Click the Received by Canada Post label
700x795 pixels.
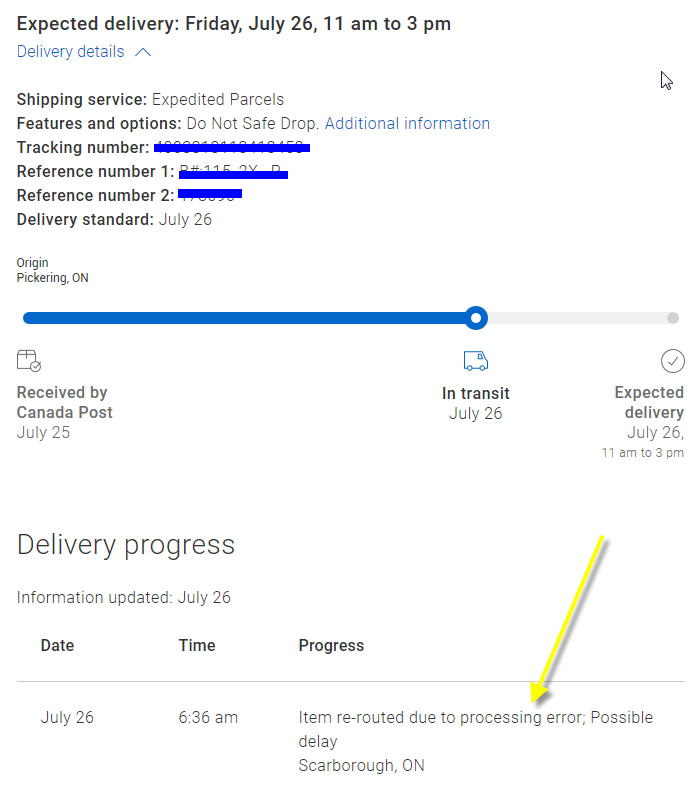click(64, 402)
